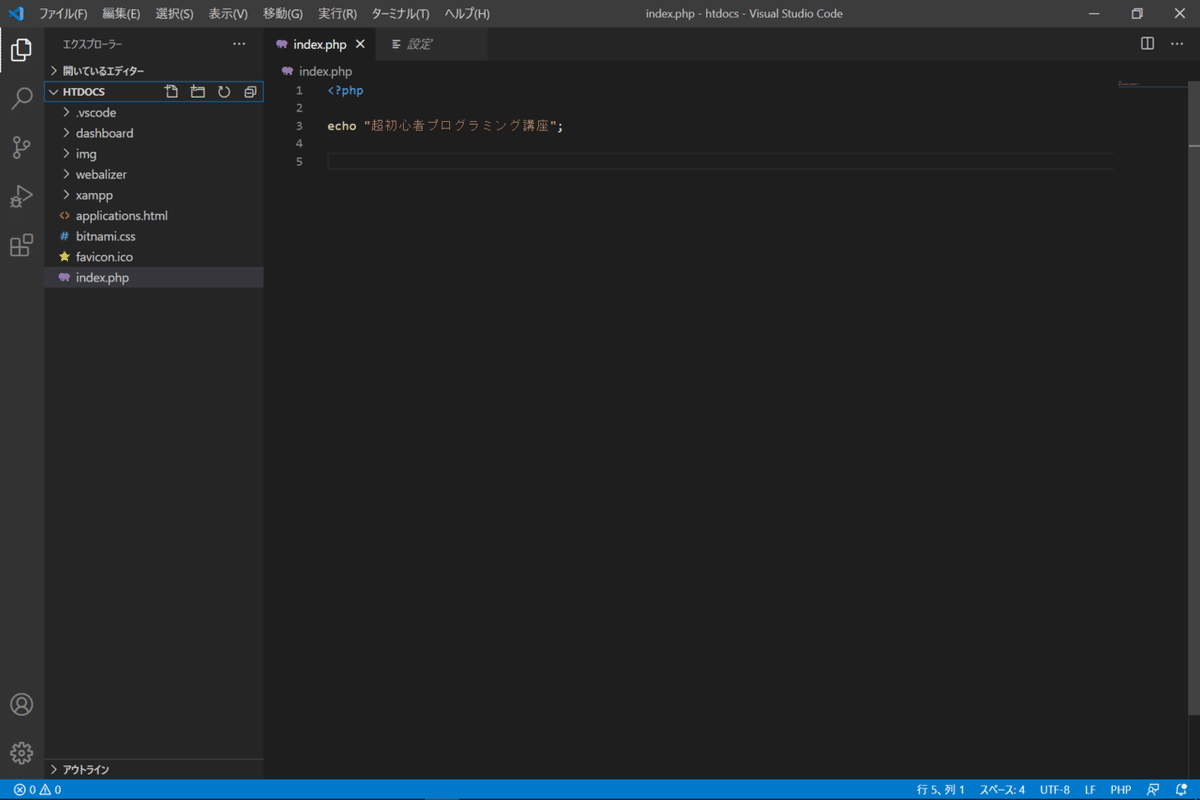The height and width of the screenshot is (800, 1200).
Task: Open the ヘルプ(H) menu
Action: pos(467,14)
